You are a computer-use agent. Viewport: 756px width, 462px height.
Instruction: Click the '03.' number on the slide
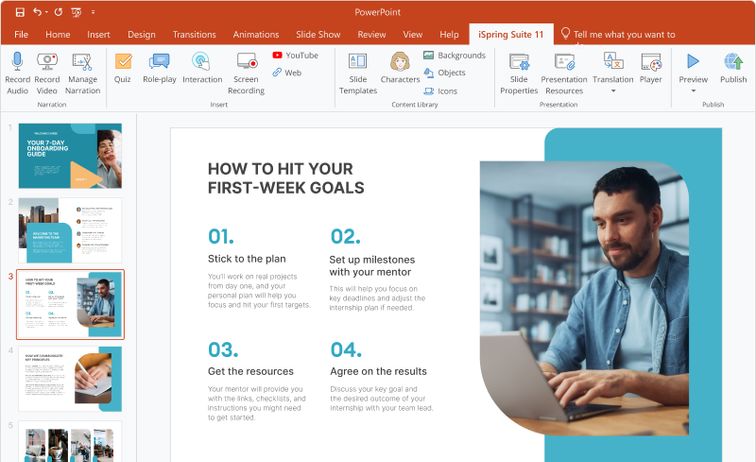pos(223,350)
